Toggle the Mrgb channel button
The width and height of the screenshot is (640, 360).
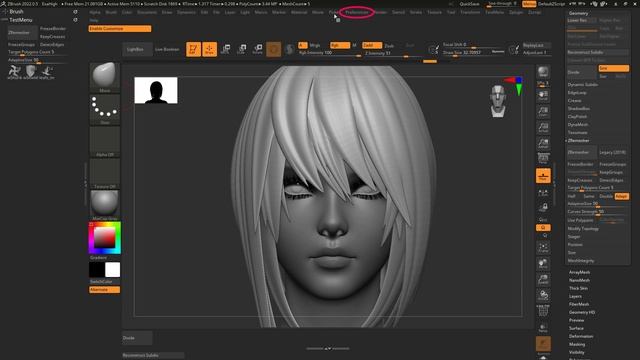tap(315, 45)
